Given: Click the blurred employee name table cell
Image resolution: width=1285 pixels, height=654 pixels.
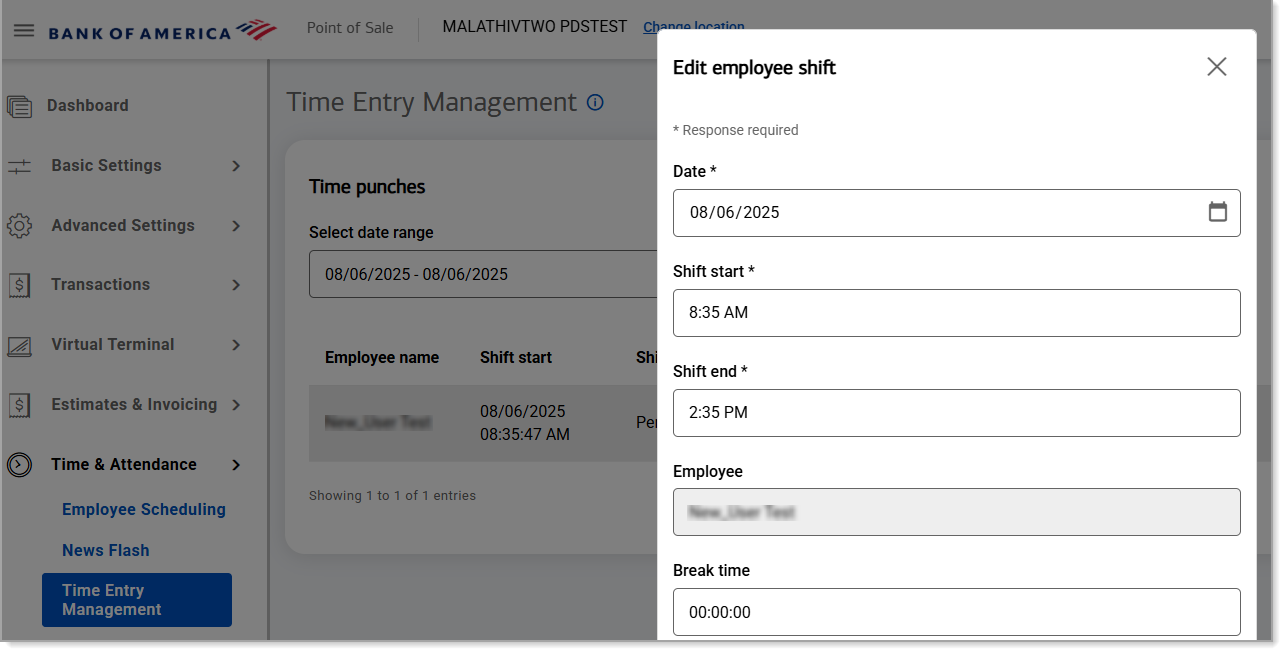Looking at the screenshot, I should click(x=378, y=423).
